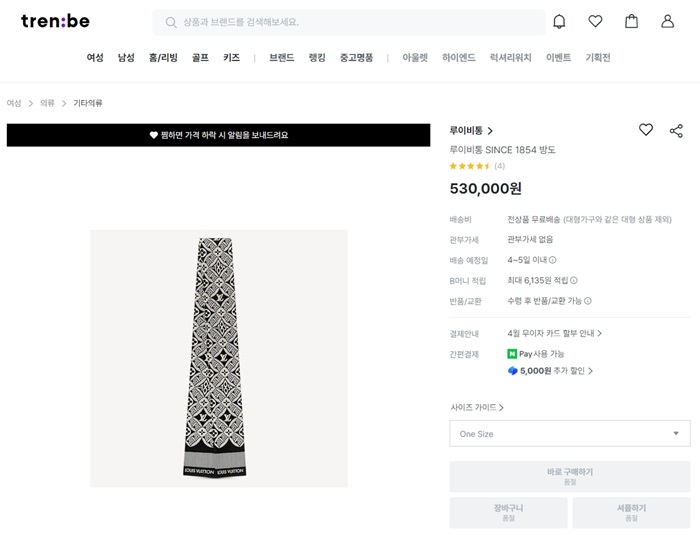Open wishlist heart icon in header
This screenshot has height=556, width=700.
pyautogui.click(x=595, y=21)
